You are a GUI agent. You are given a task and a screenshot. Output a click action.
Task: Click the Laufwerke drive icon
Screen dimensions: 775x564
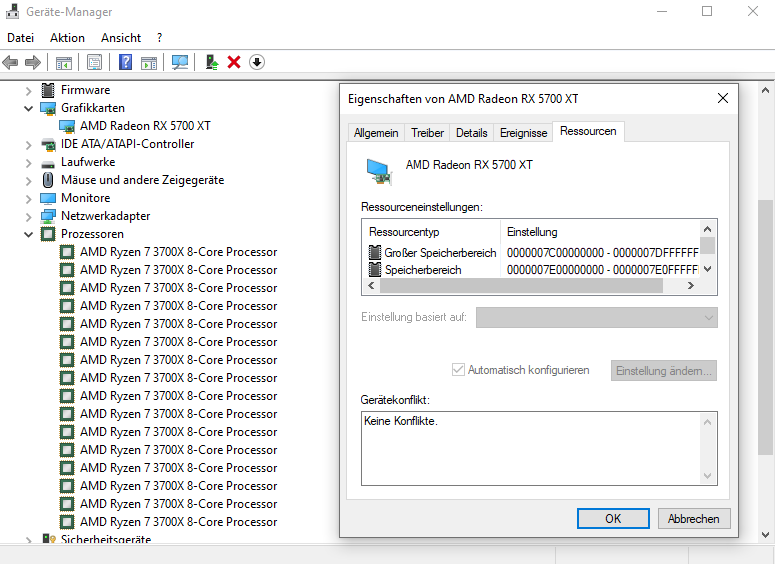[48, 164]
